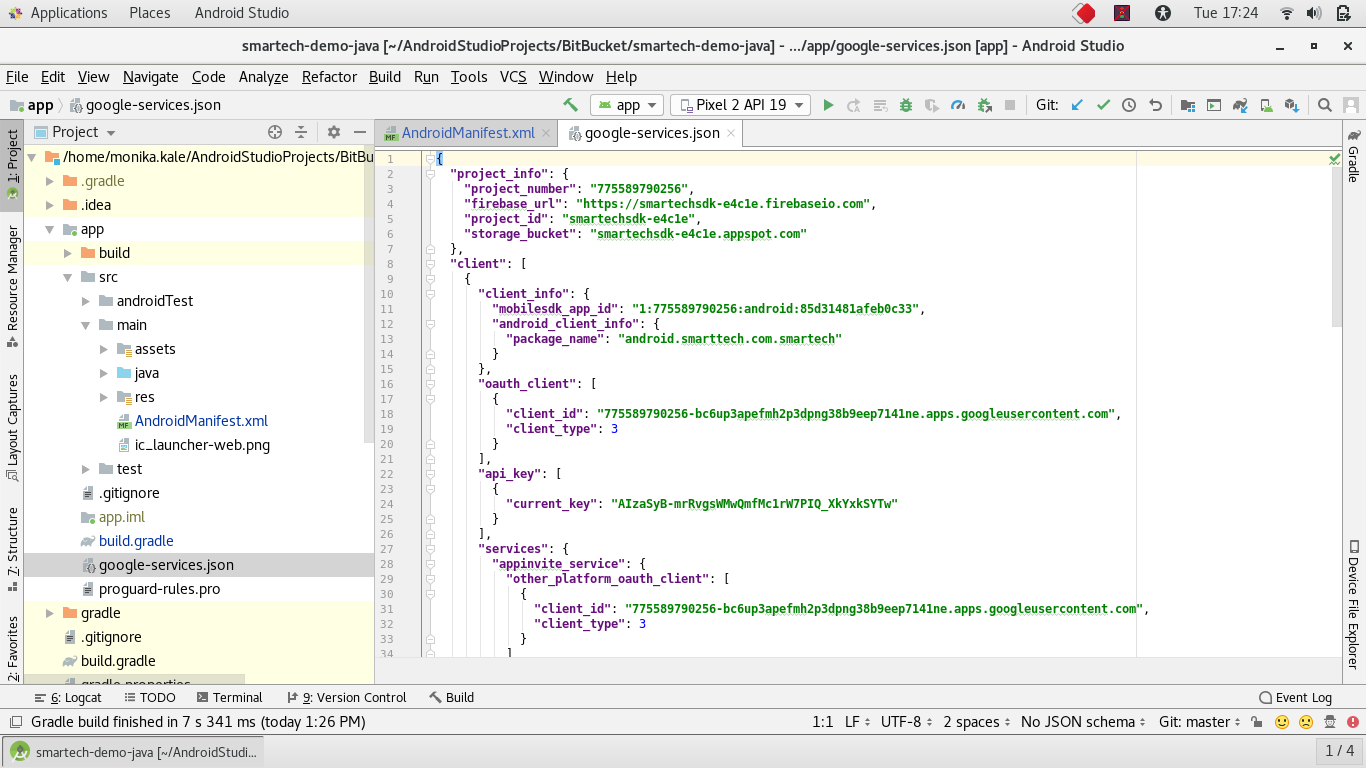Open Pixel 2 API 19 device dropdown

(x=740, y=104)
